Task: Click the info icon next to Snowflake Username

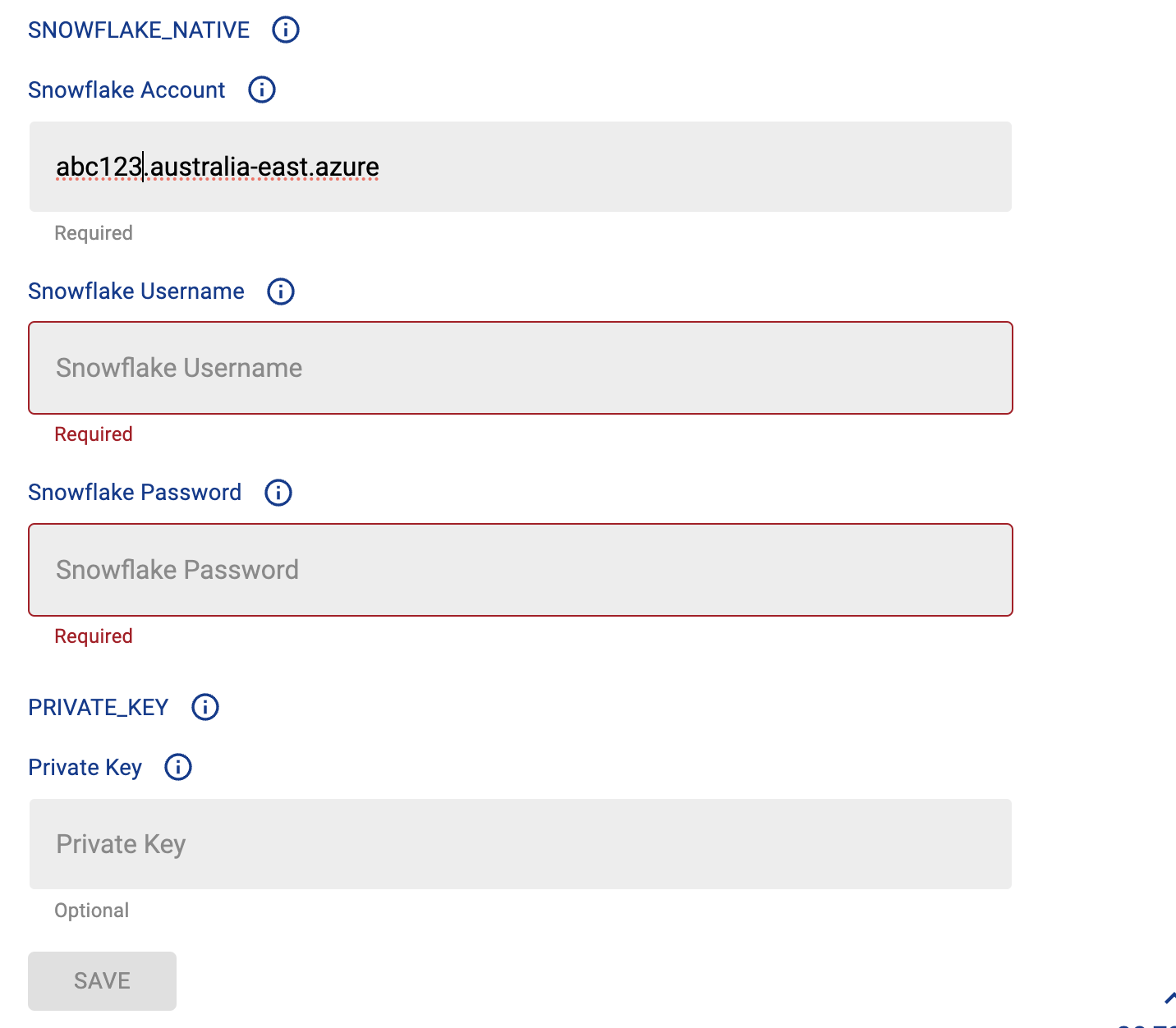Action: [281, 291]
